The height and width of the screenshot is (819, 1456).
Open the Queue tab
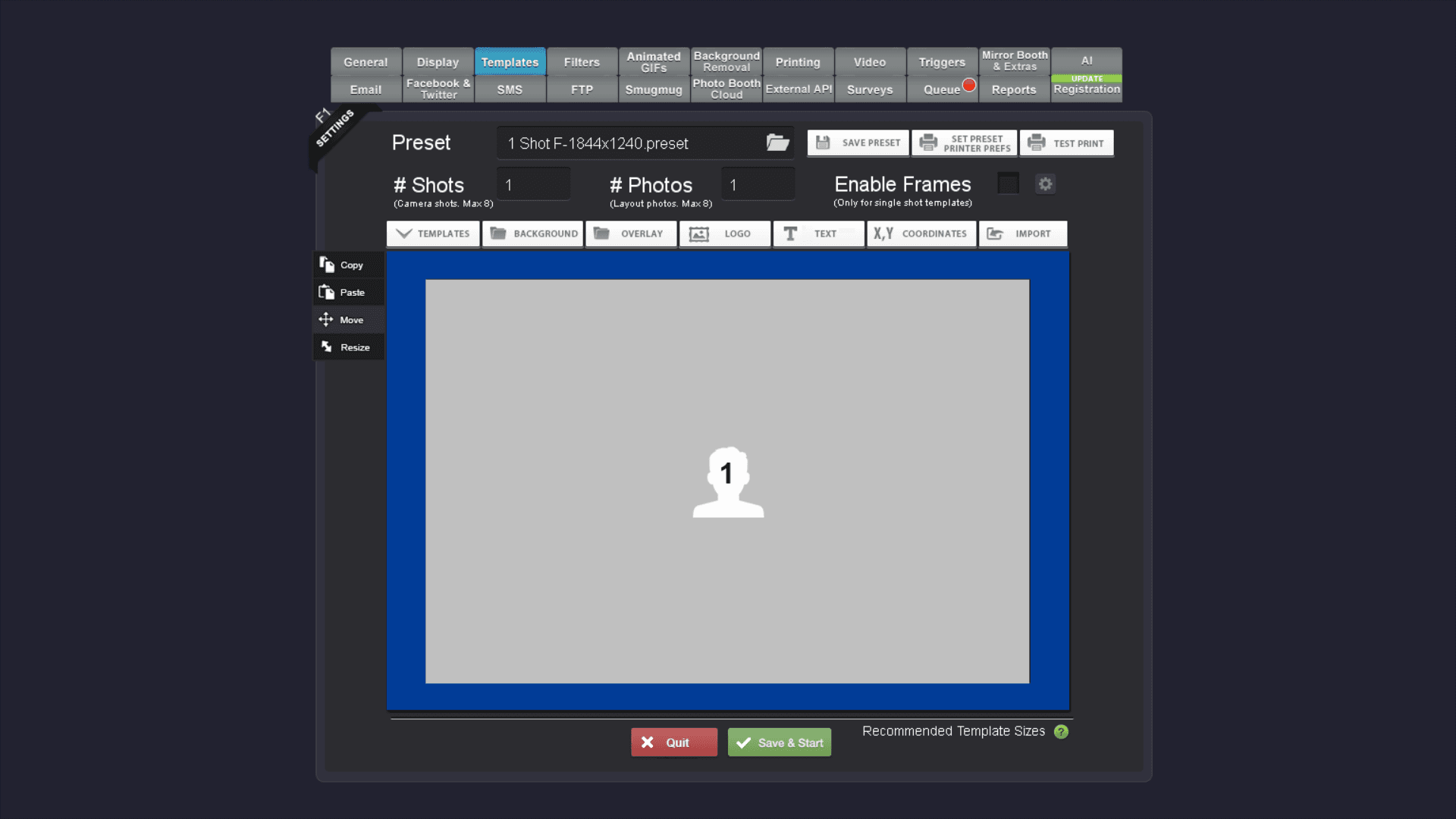[942, 89]
